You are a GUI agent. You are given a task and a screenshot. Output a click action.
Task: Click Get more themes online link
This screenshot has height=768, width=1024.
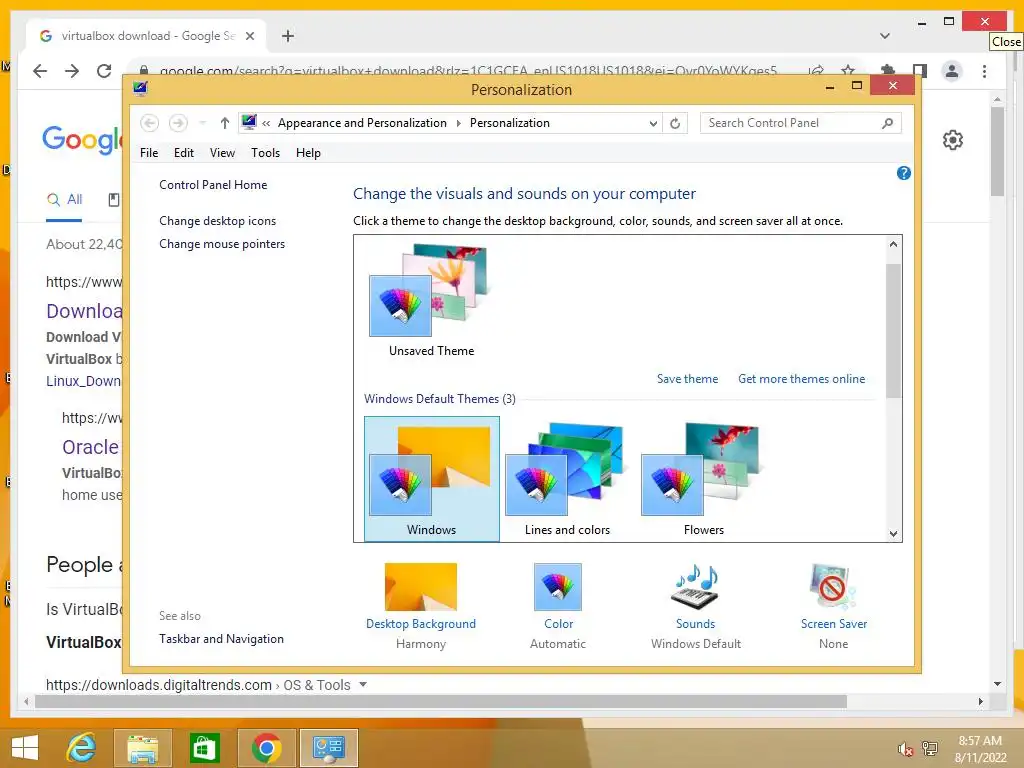pos(801,379)
